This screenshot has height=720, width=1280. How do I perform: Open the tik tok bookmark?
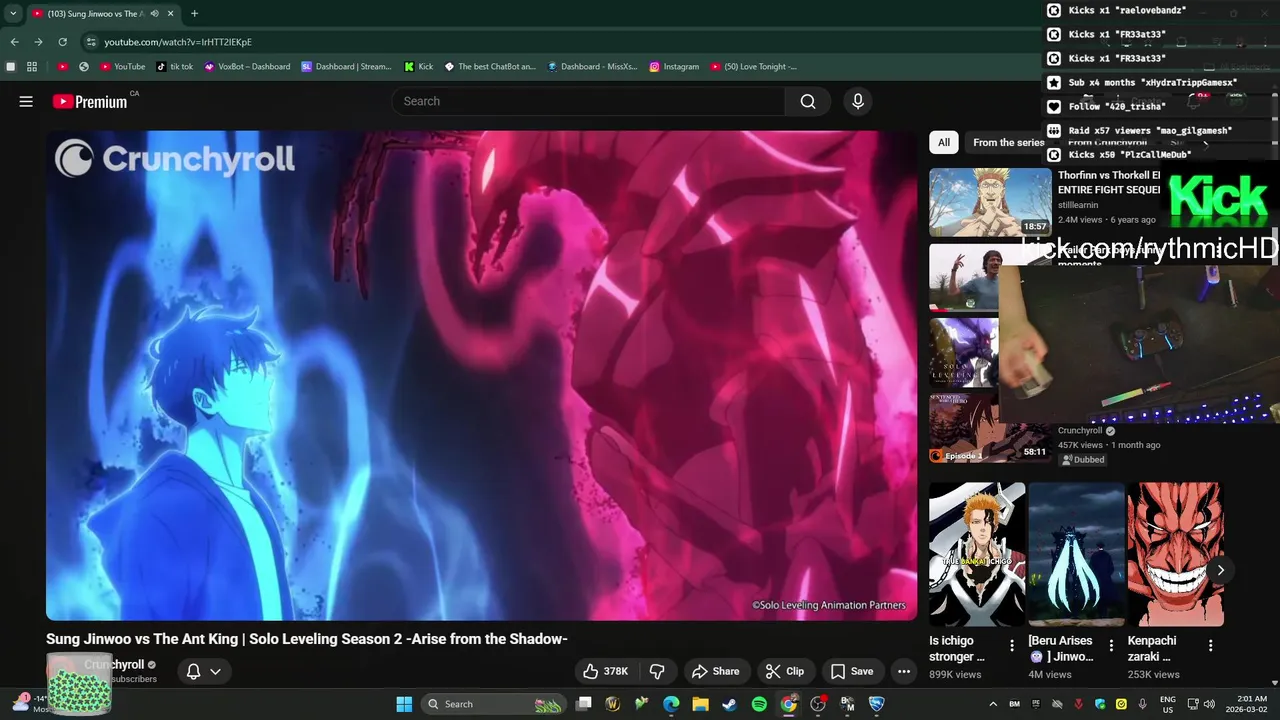(175, 67)
